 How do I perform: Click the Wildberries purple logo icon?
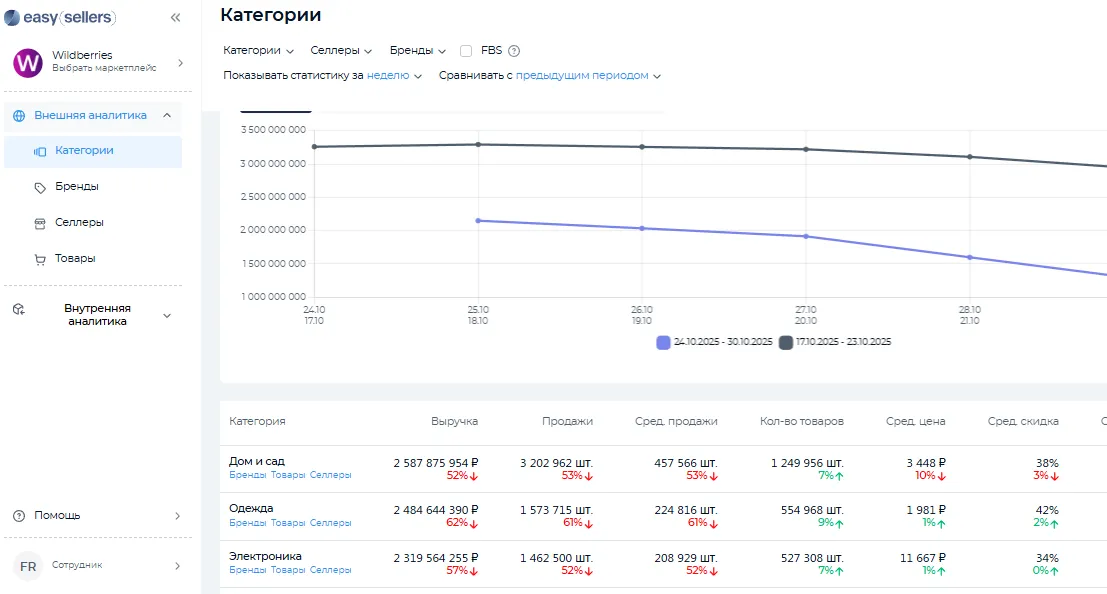[x=27, y=62]
